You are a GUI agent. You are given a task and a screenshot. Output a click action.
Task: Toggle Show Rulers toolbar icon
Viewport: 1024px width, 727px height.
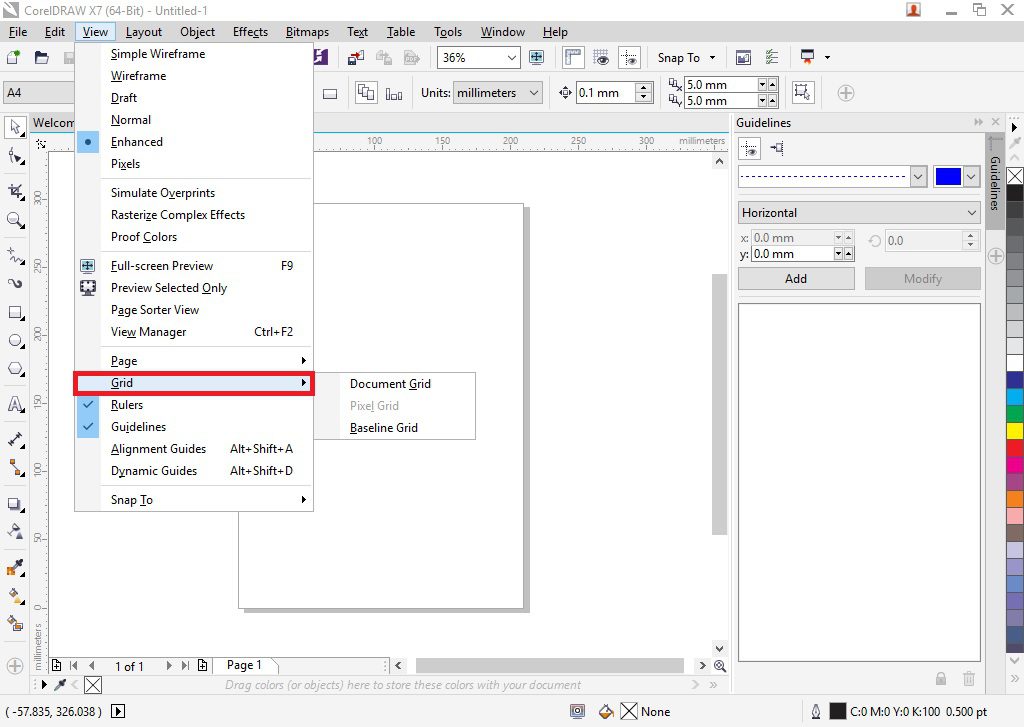click(x=573, y=57)
